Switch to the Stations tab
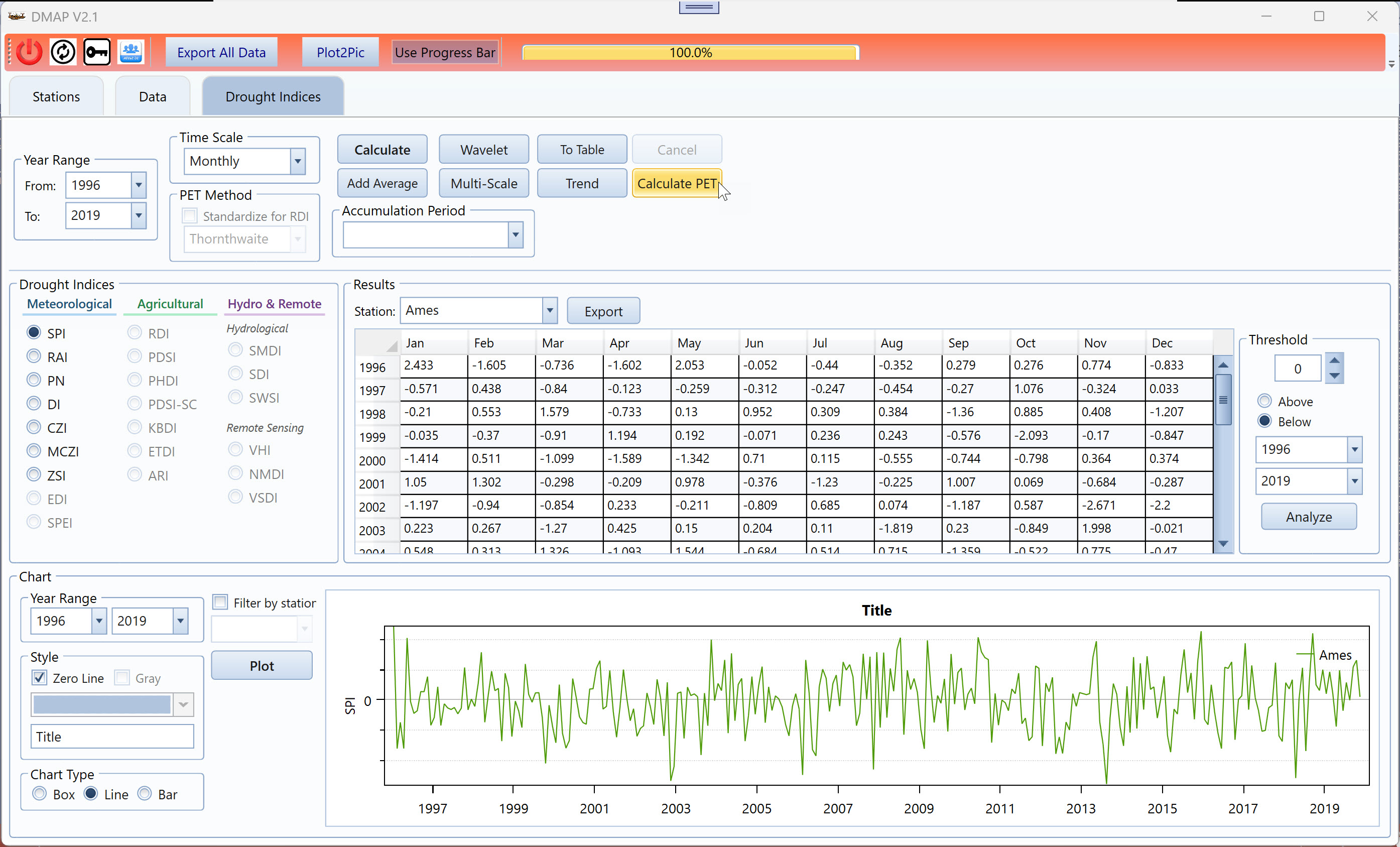 [56, 96]
